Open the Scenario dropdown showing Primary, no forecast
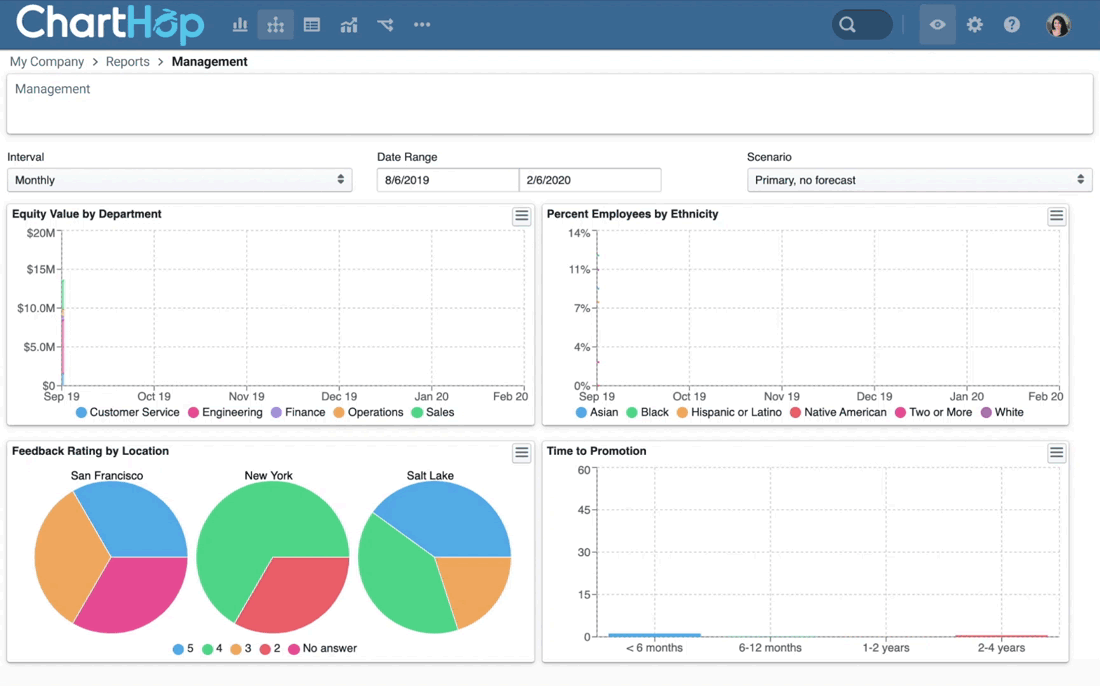1100x686 pixels. [918, 179]
